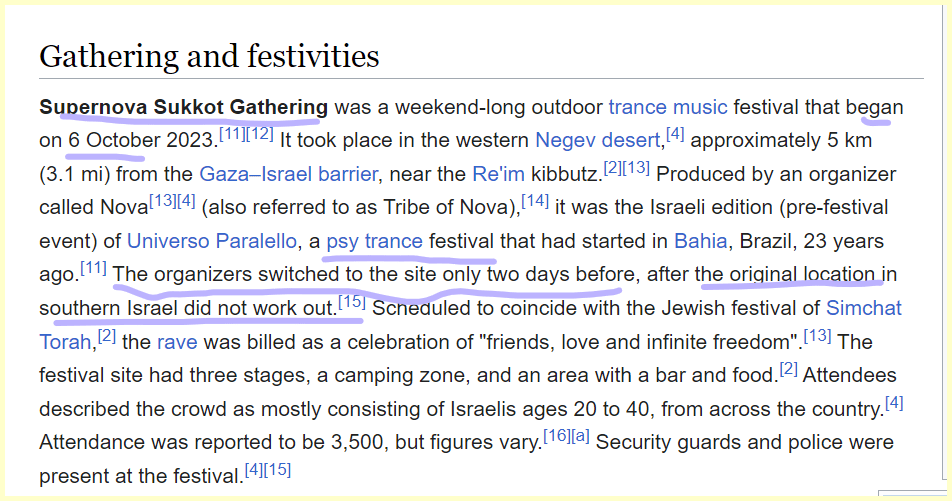Click the psy trance link
The height and width of the screenshot is (501, 952).
(374, 242)
